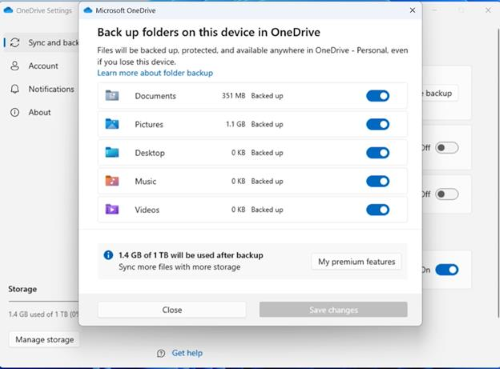The width and height of the screenshot is (500, 369).
Task: Turn off the On toggle in Settings window
Action: [x=447, y=270]
